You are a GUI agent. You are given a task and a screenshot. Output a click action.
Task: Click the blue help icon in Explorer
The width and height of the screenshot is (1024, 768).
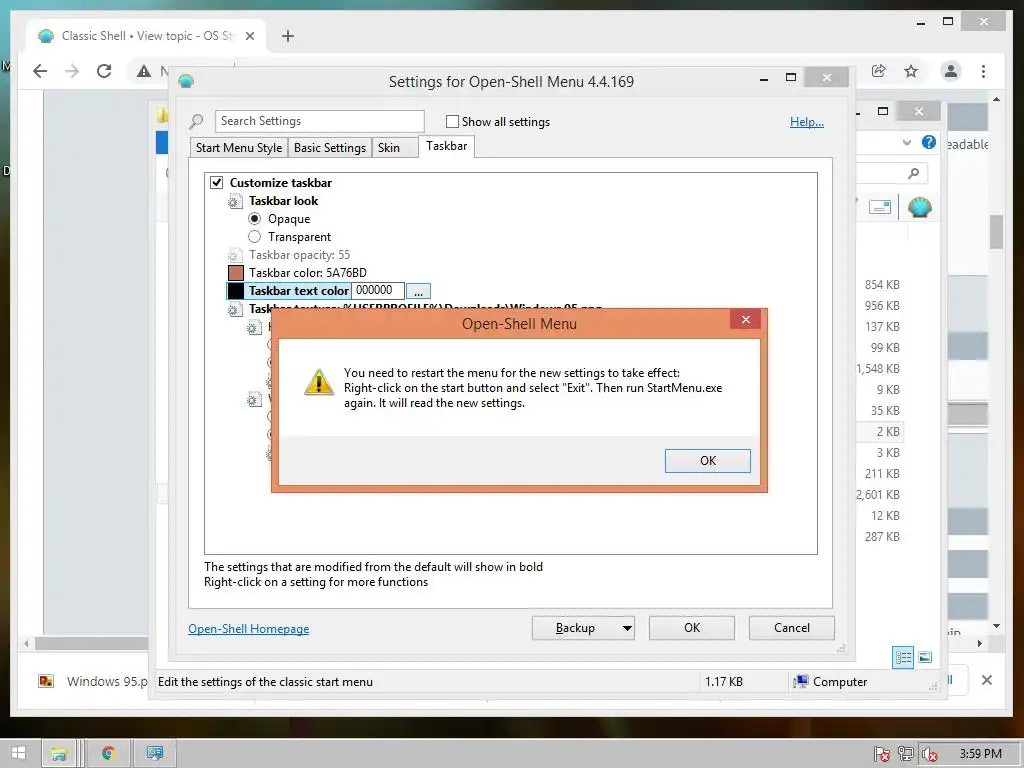(x=928, y=142)
